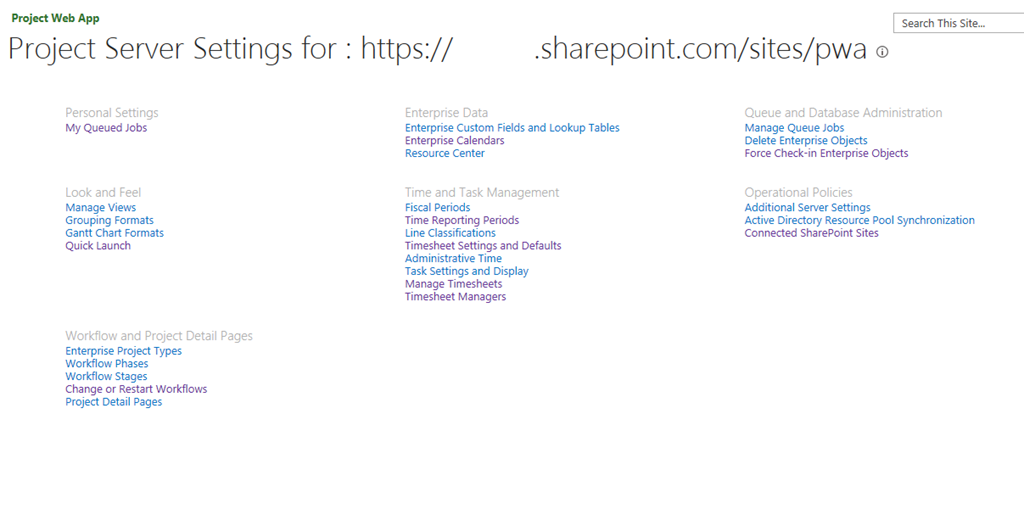The height and width of the screenshot is (509, 1024).
Task: Open Enterprise Custom Fields and Lookup Tables
Action: tap(512, 128)
